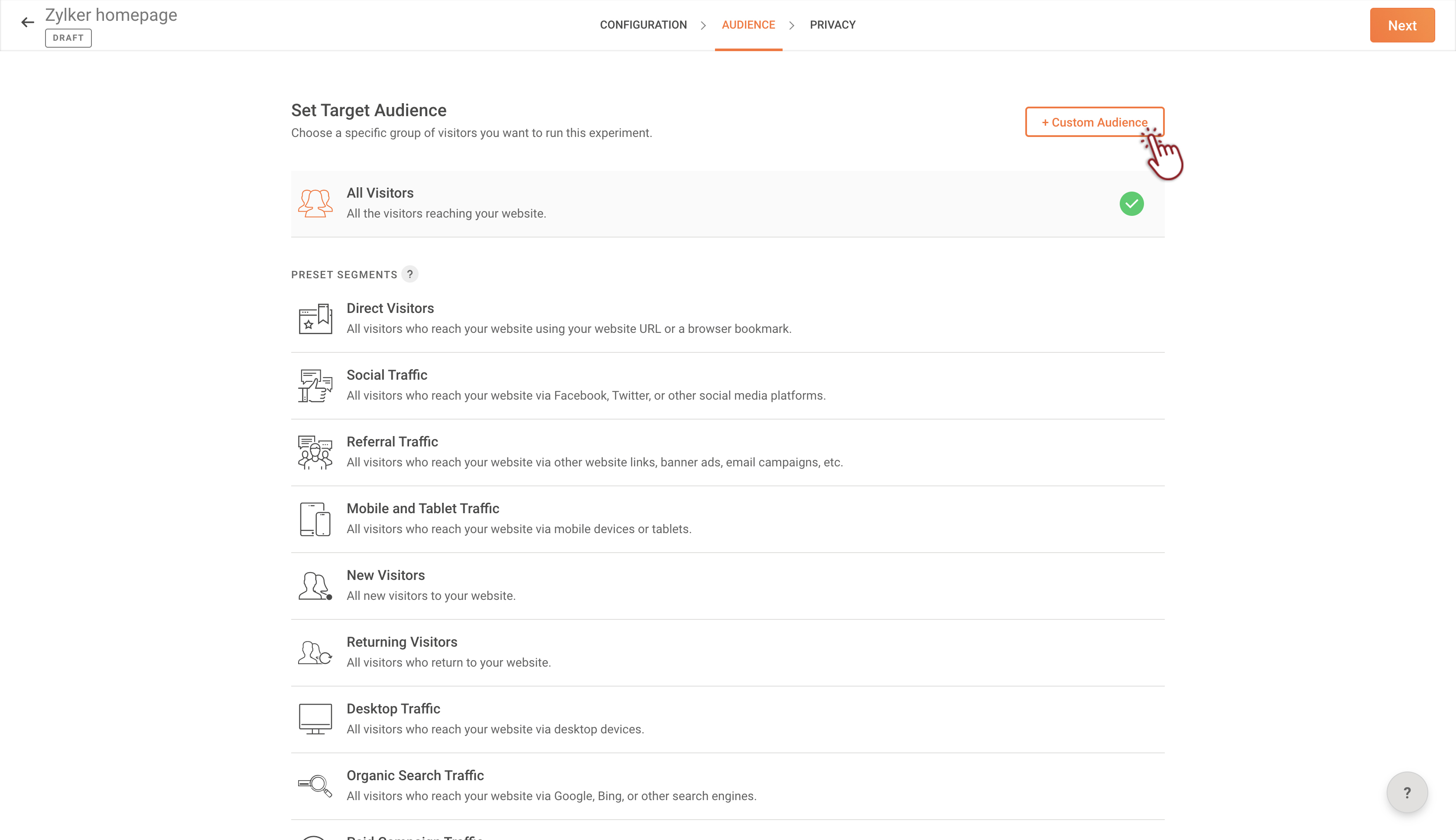Open the floating help bubble
The height and width of the screenshot is (840, 1456).
point(1407,792)
